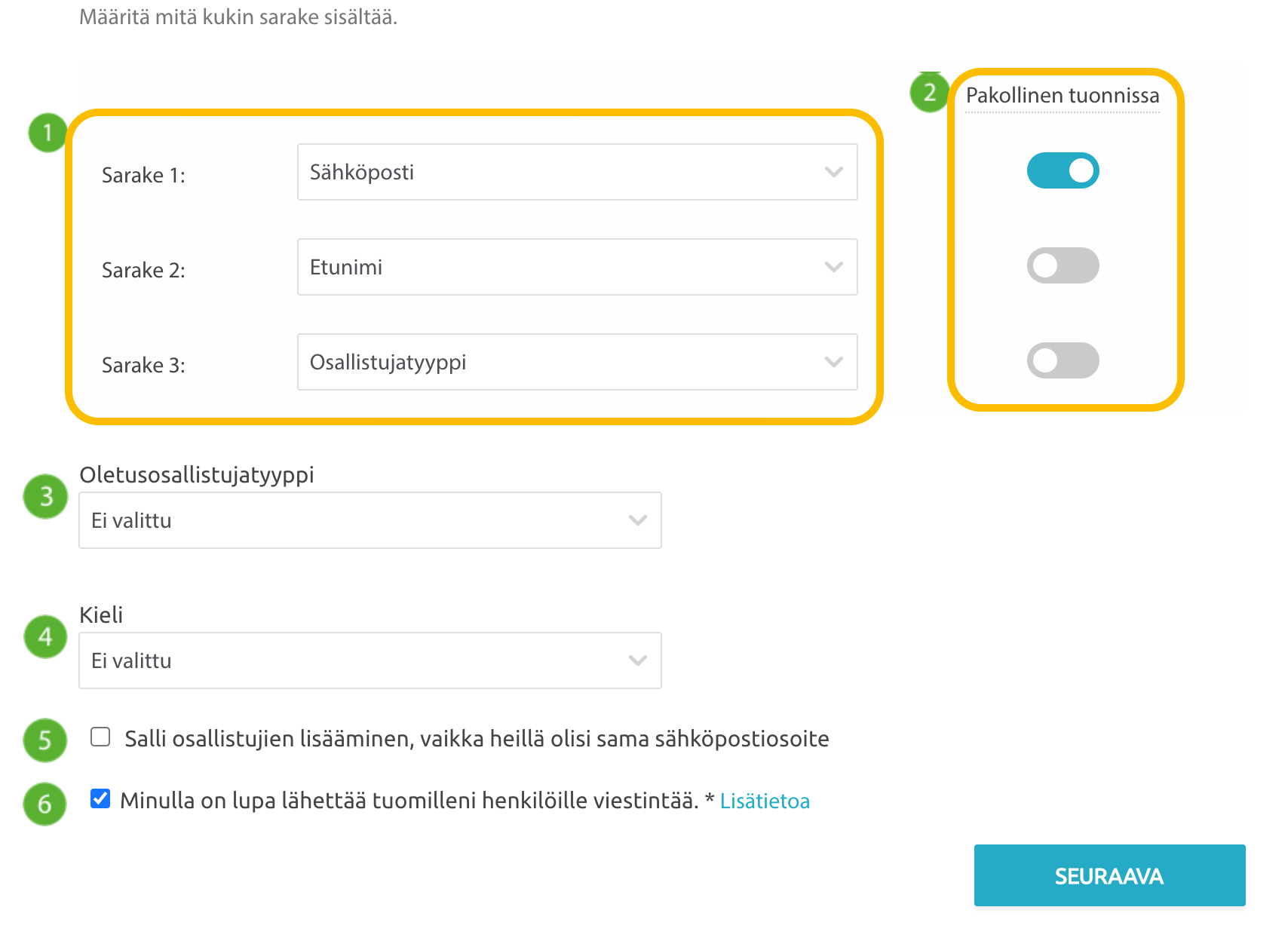Expand the Kieli language dropdown
The width and height of the screenshot is (1288, 947).
pyautogui.click(x=370, y=660)
